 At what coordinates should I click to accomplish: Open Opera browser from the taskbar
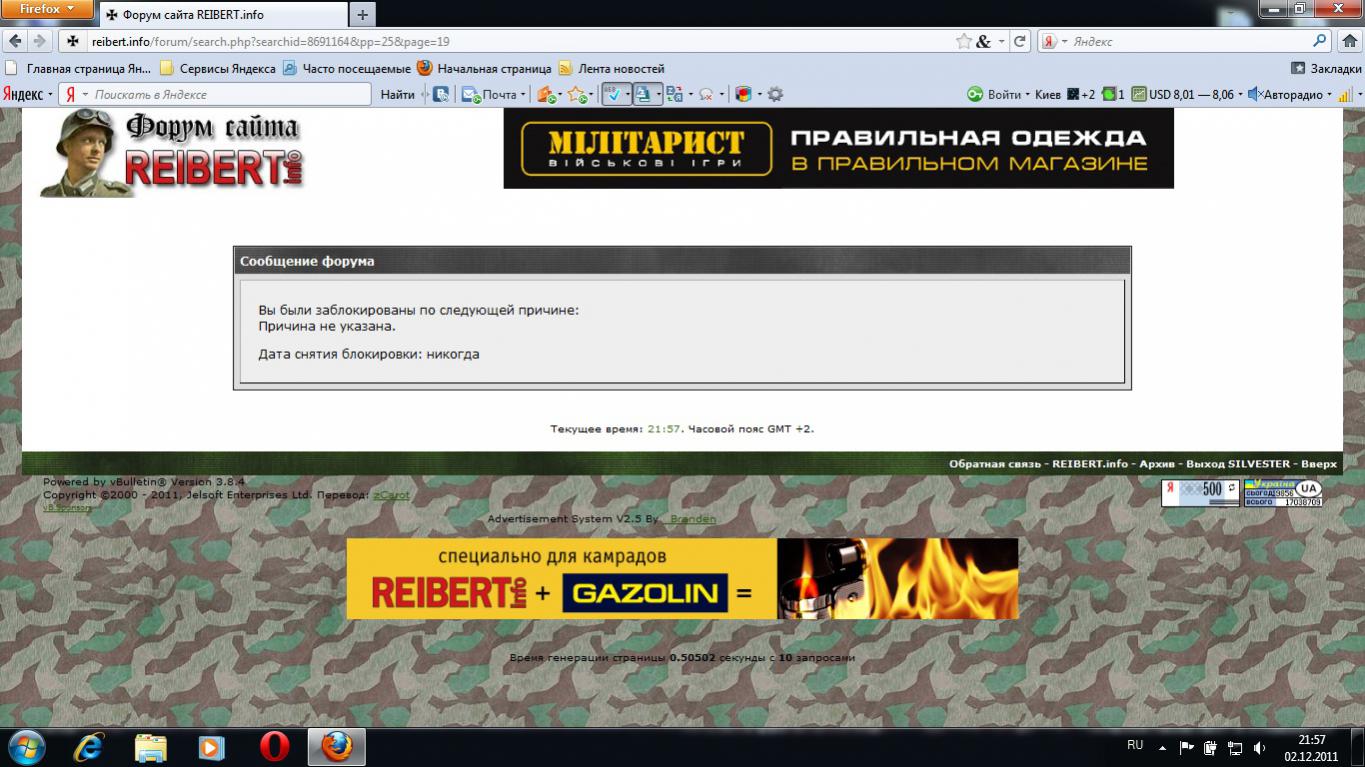274,747
